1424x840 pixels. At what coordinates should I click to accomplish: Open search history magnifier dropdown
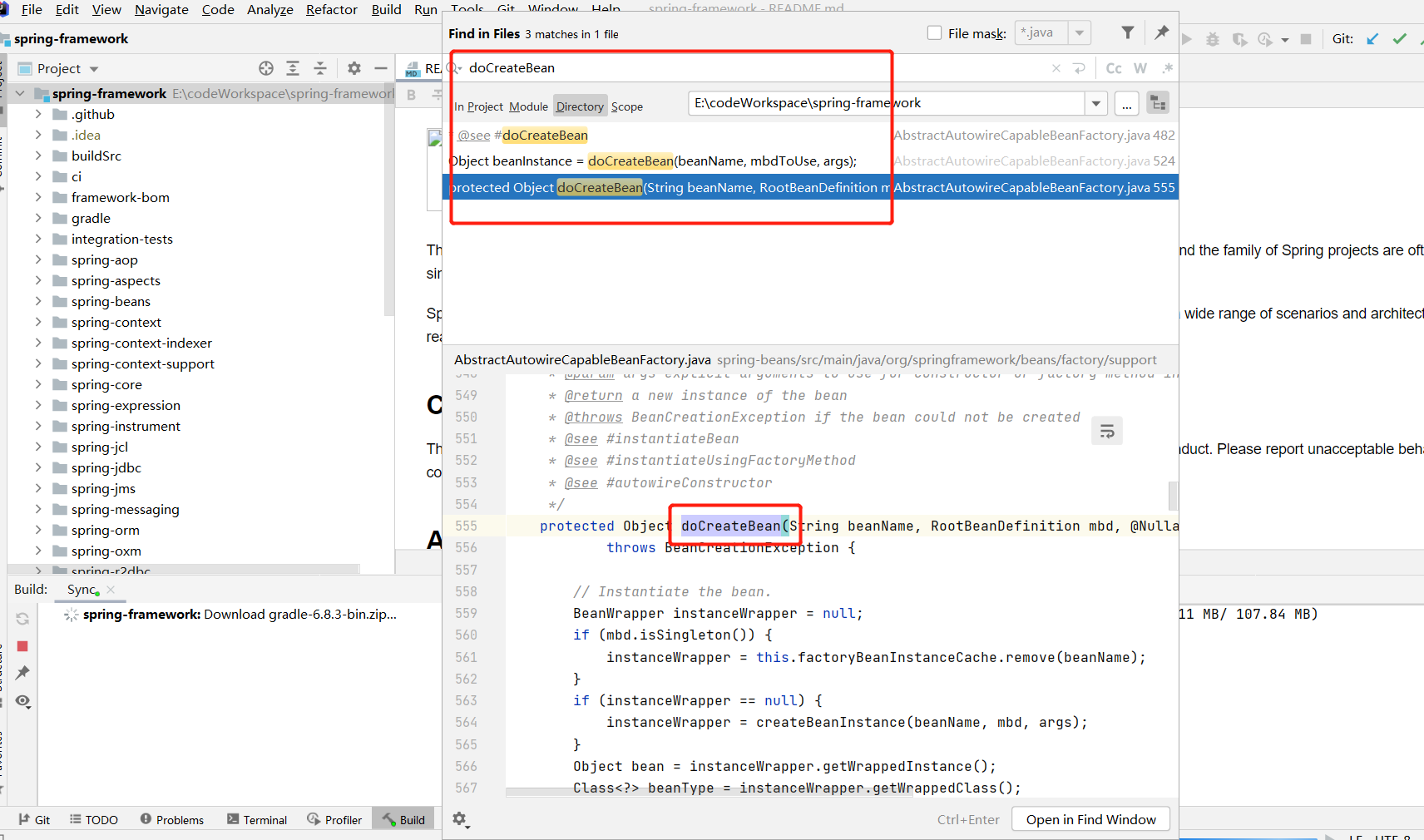455,67
